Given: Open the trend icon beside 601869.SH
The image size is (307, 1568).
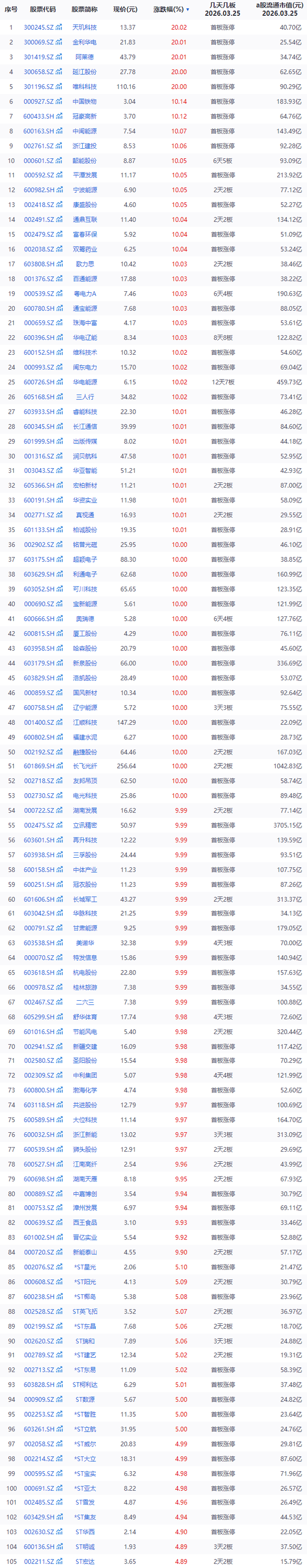Looking at the screenshot, I should tap(59, 766).
